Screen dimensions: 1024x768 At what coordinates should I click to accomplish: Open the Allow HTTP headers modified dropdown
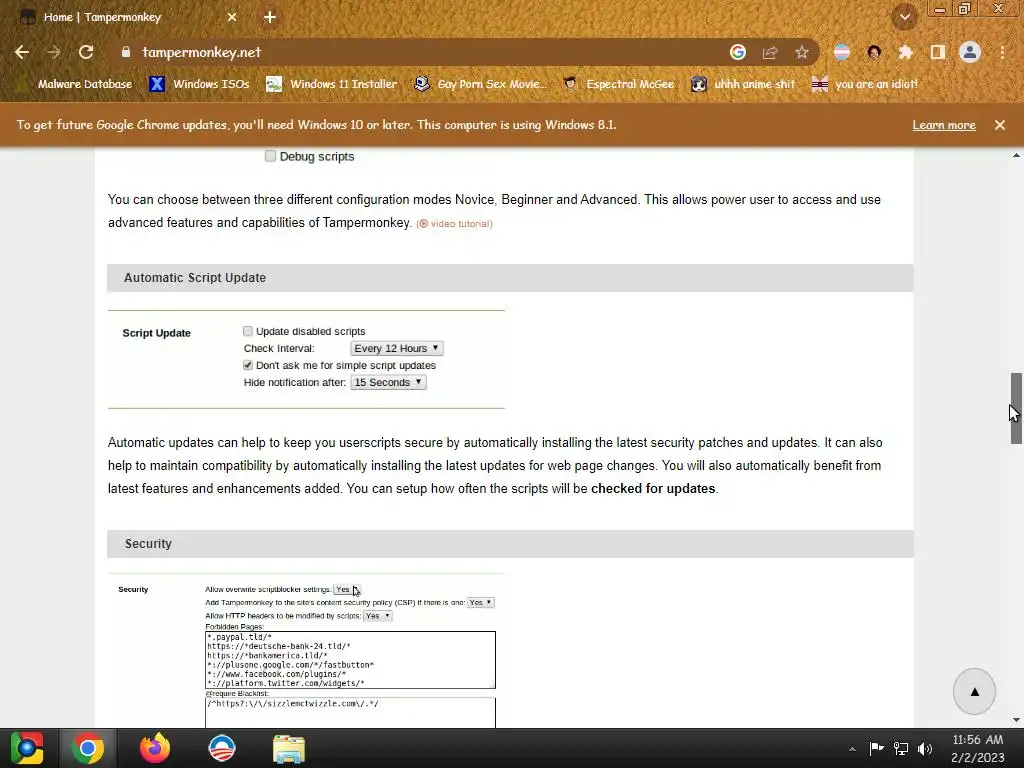click(x=377, y=615)
